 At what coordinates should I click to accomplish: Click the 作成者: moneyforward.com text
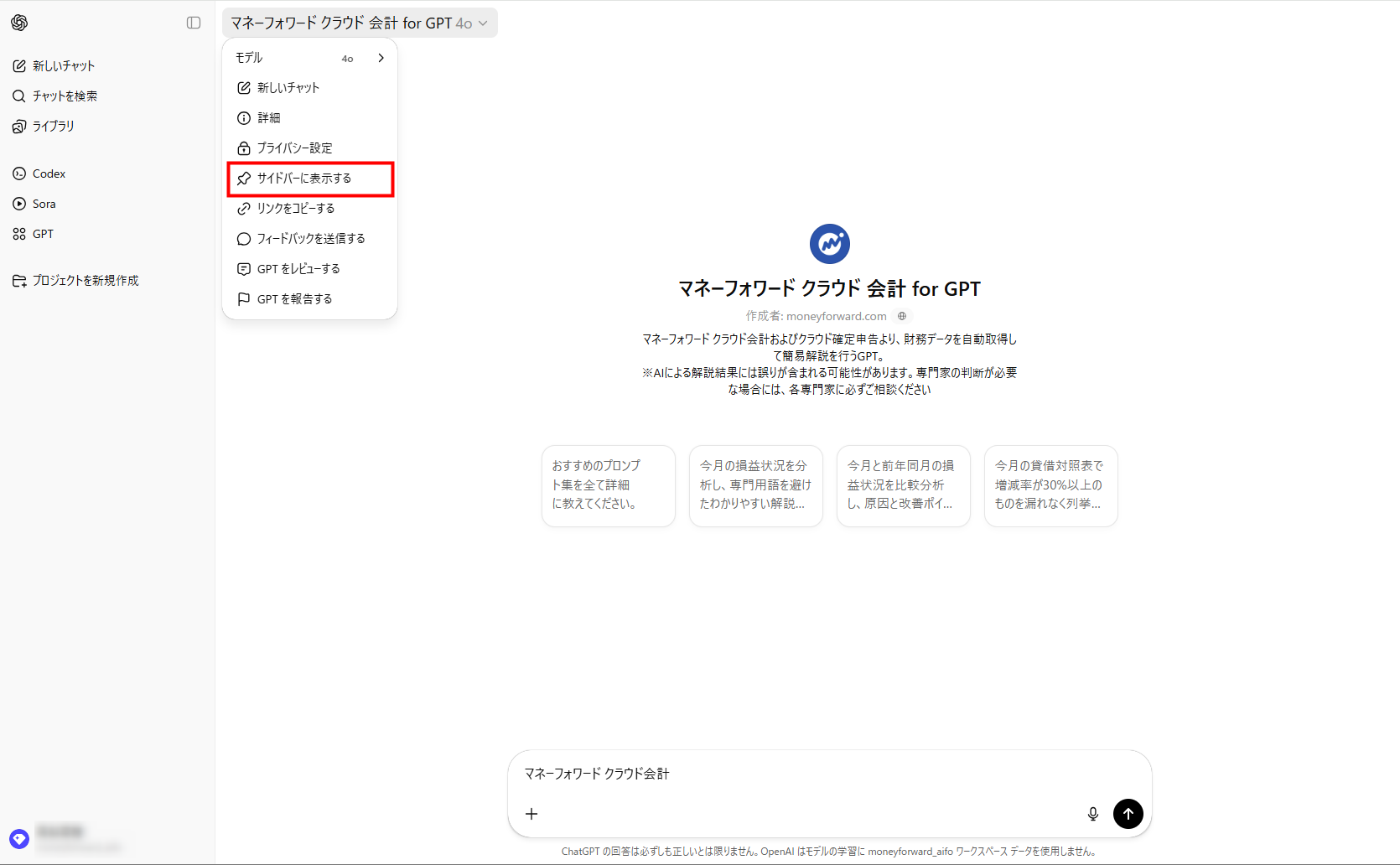pos(817,316)
